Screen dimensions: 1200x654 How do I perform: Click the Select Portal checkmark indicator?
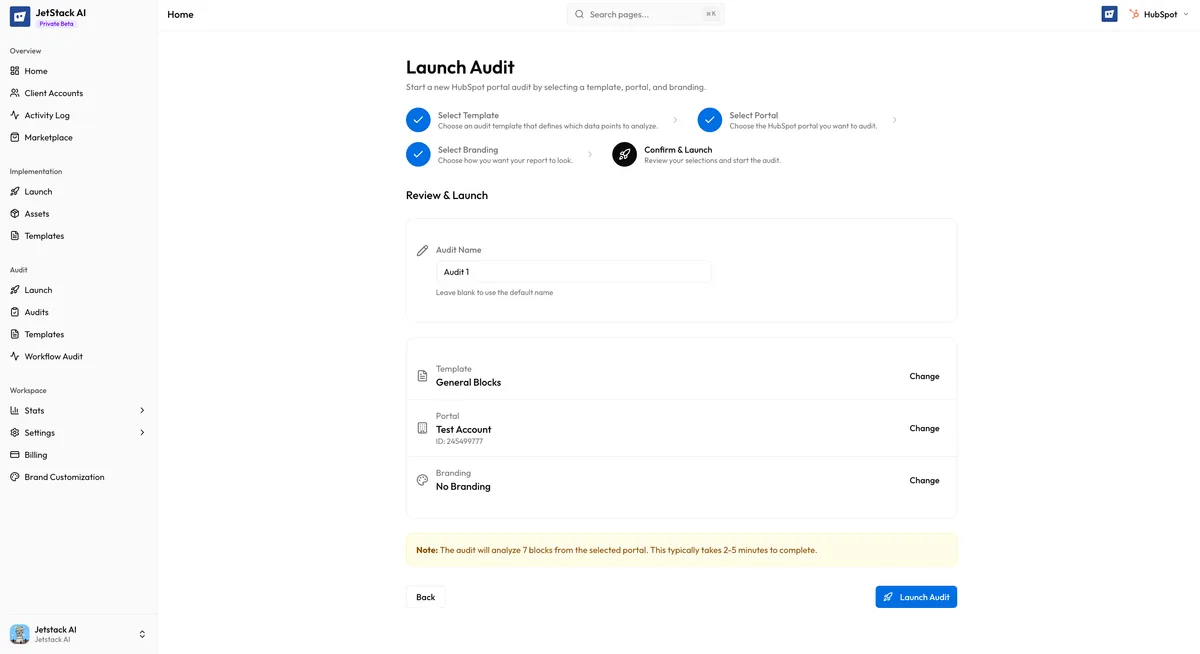[x=710, y=119]
